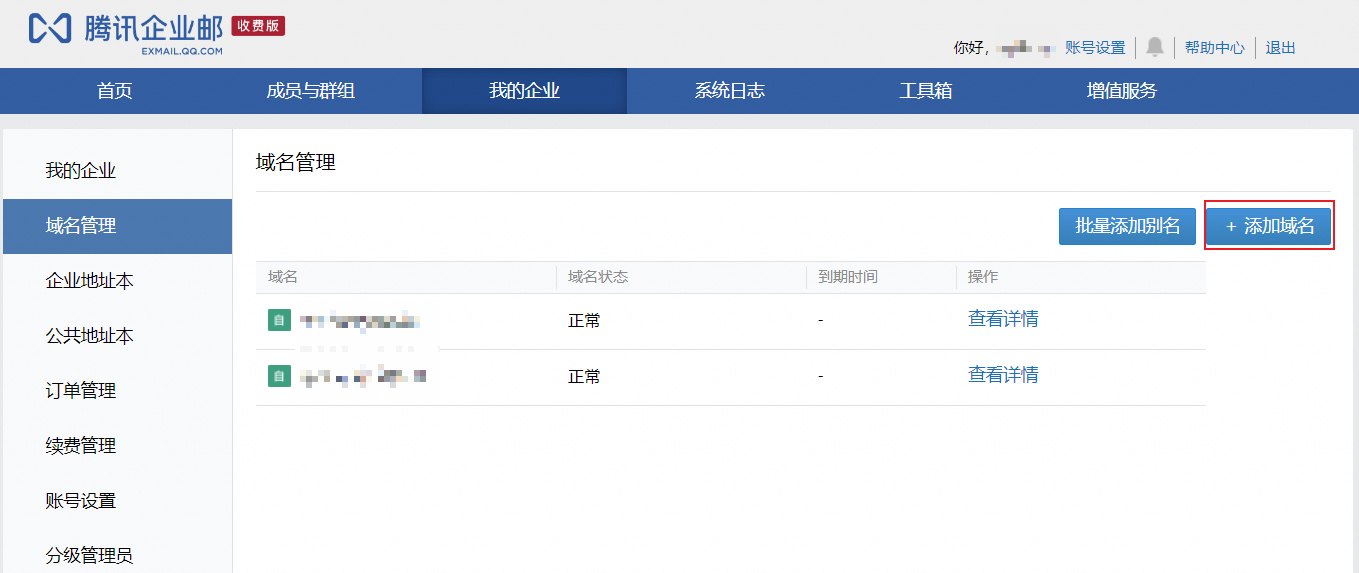1359x573 pixels.
Task: Open 续费管理 from the sidebar
Action: tap(80, 446)
